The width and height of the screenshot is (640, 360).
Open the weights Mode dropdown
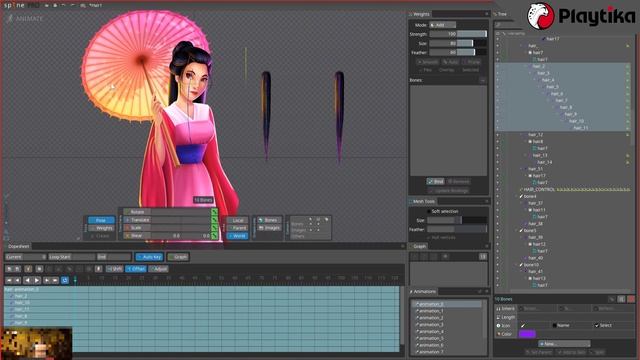pyautogui.click(x=442, y=25)
